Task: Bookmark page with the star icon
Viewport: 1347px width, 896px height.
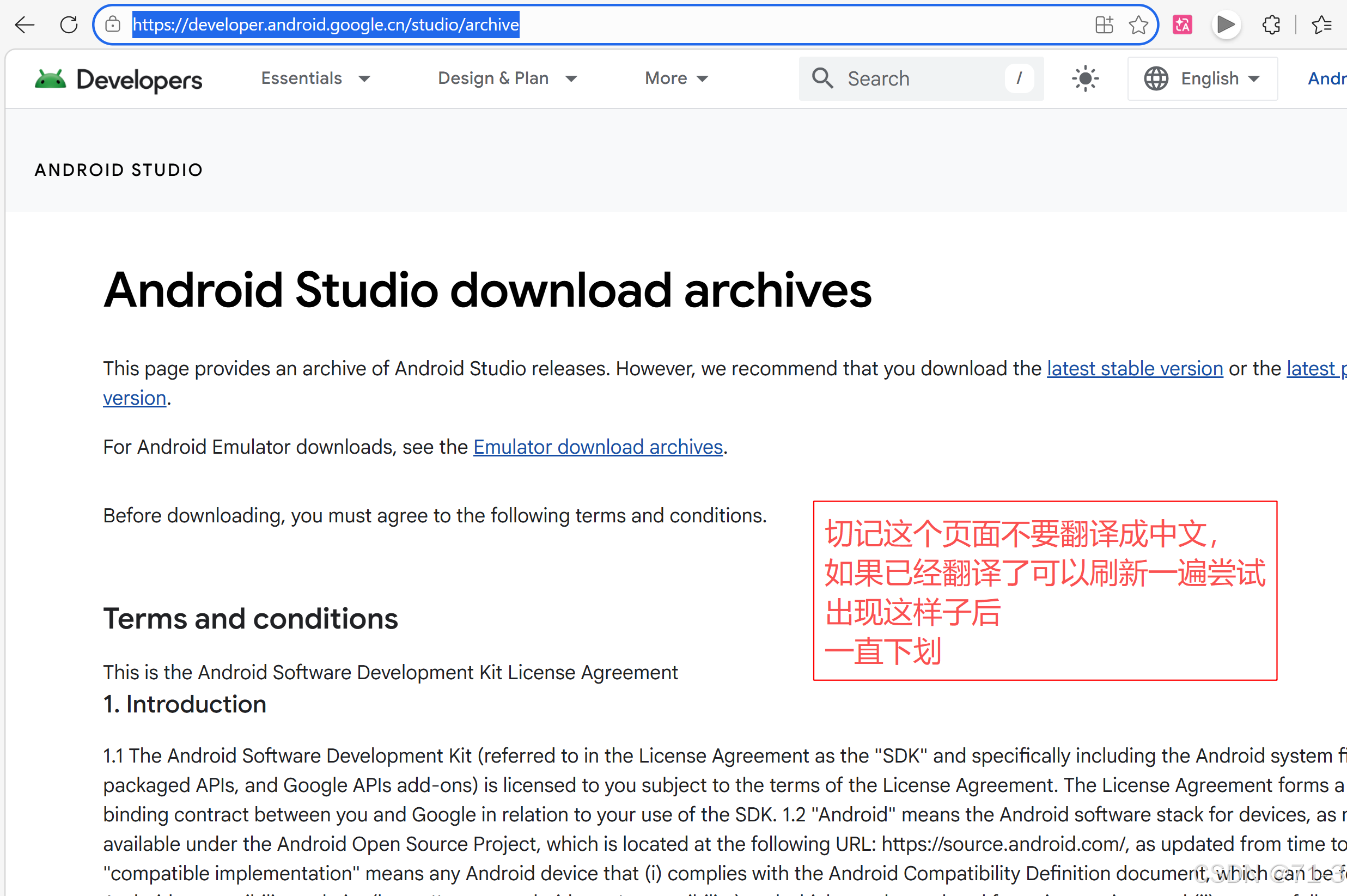Action: click(1138, 25)
